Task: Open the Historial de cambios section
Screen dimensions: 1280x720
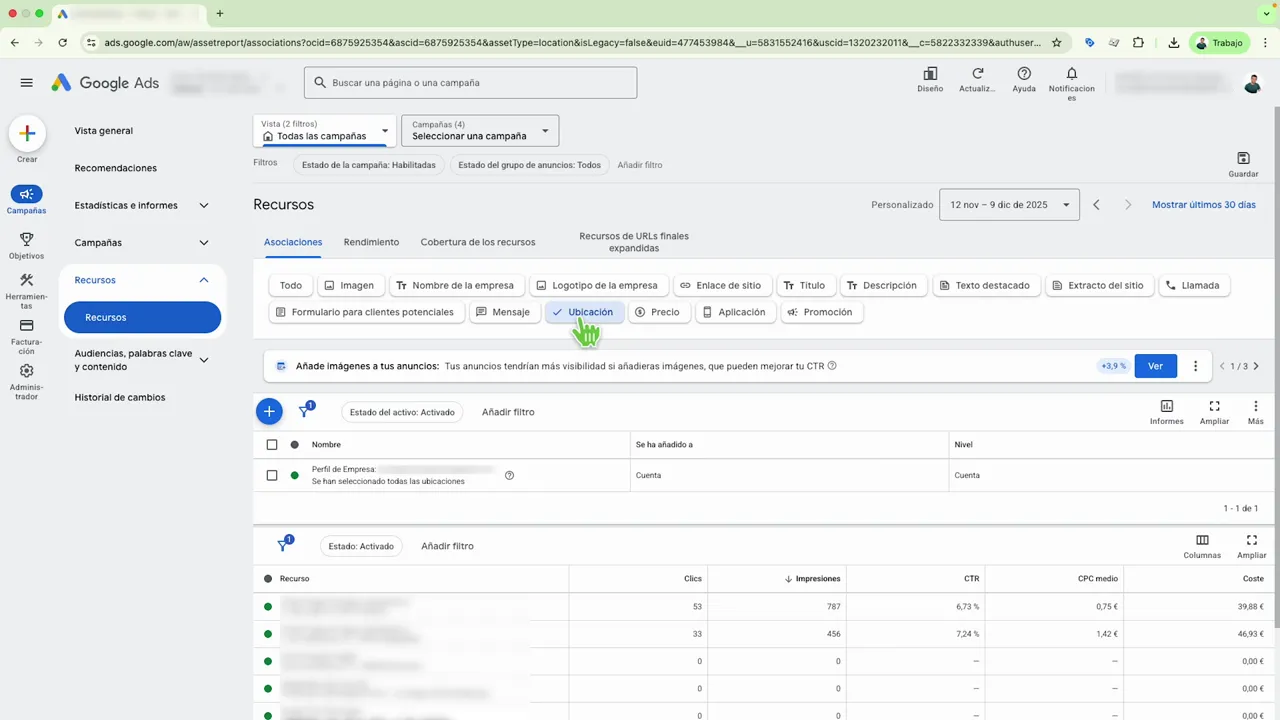Action: (119, 397)
